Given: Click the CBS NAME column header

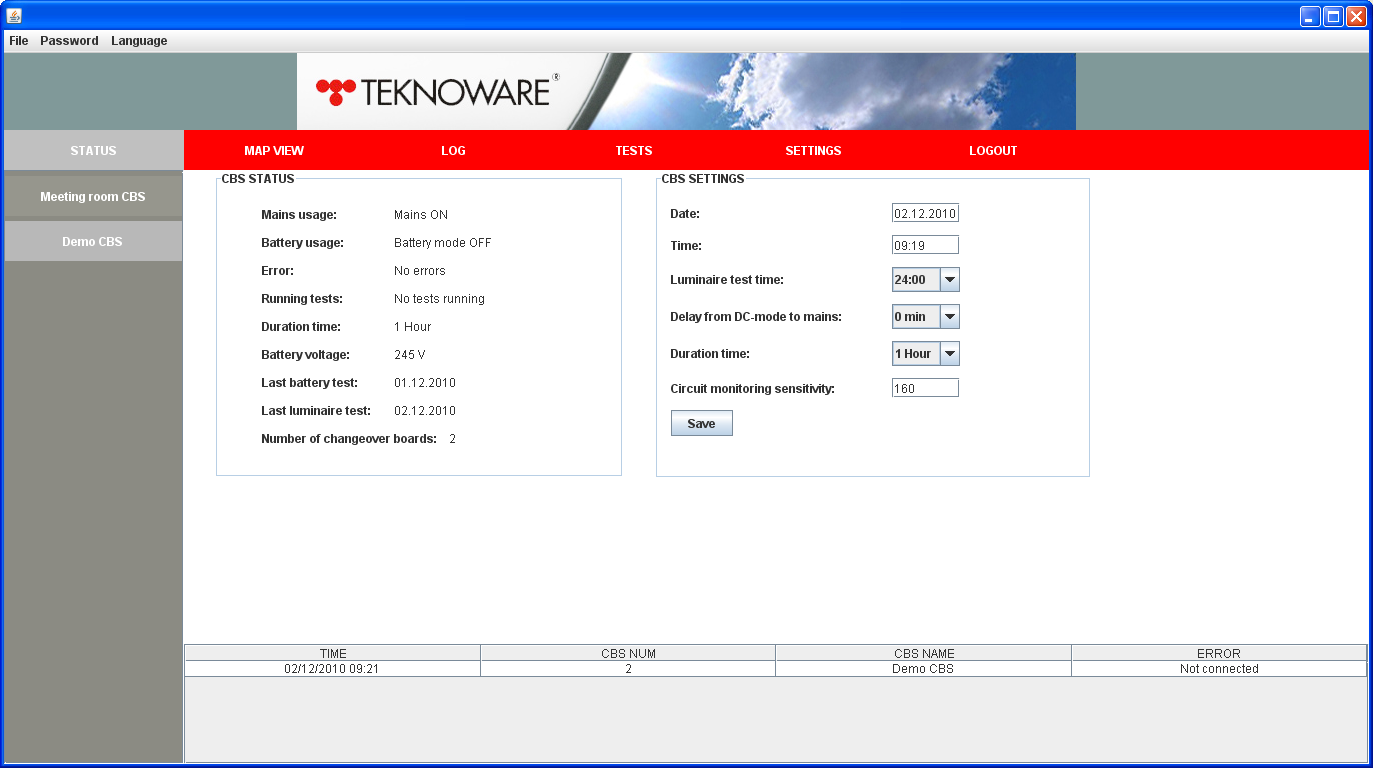Looking at the screenshot, I should pos(923,653).
